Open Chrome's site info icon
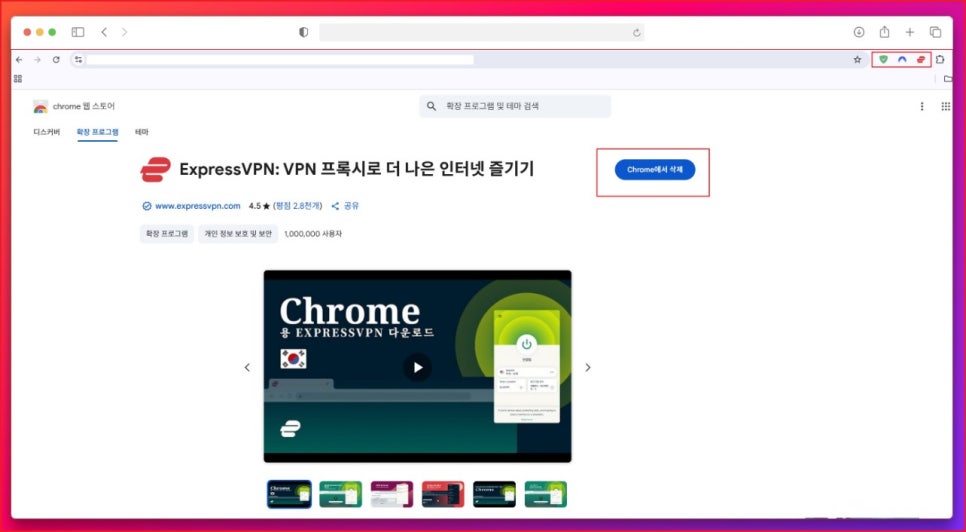966x532 pixels. [x=78, y=60]
